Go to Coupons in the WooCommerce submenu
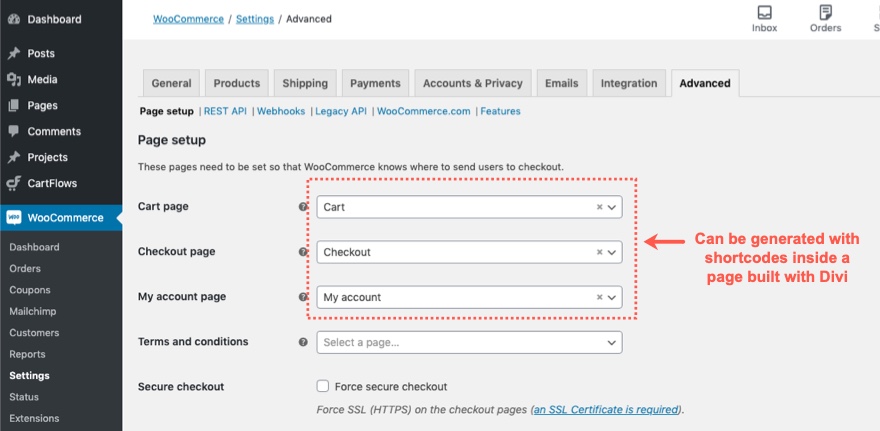Image resolution: width=880 pixels, height=431 pixels. pos(29,290)
